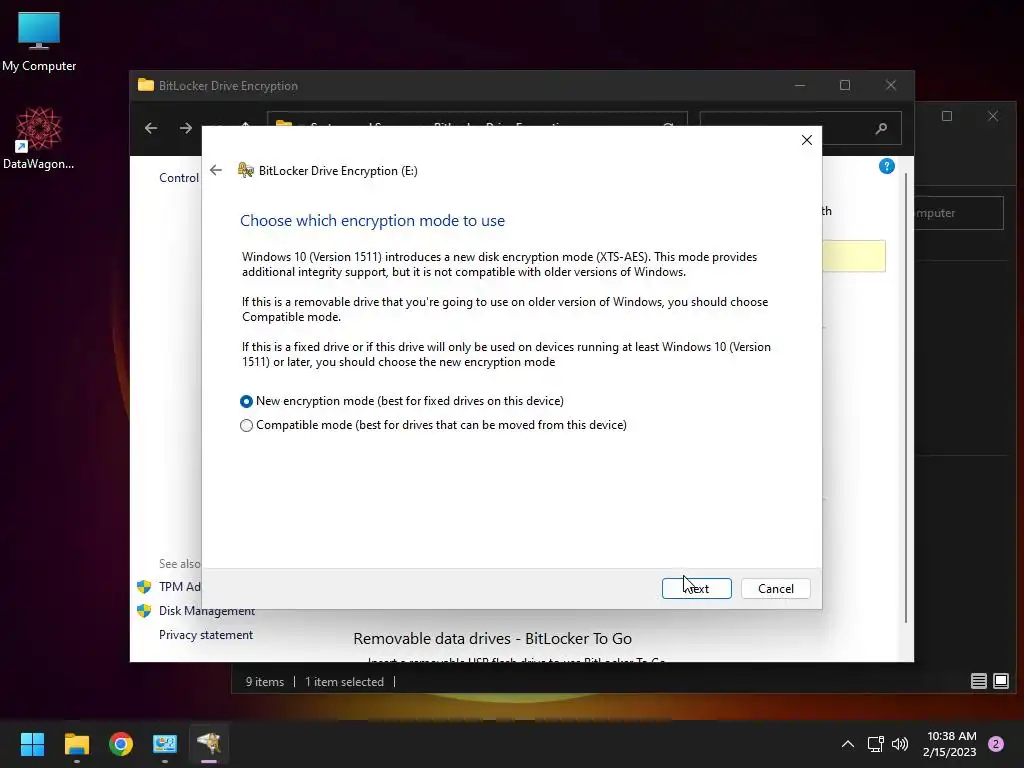This screenshot has height=768, width=1024.
Task: Select Compatible mode radio button
Action: click(246, 425)
